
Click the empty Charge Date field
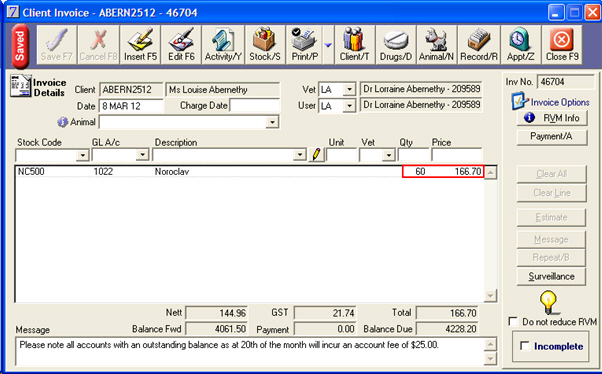pos(255,106)
